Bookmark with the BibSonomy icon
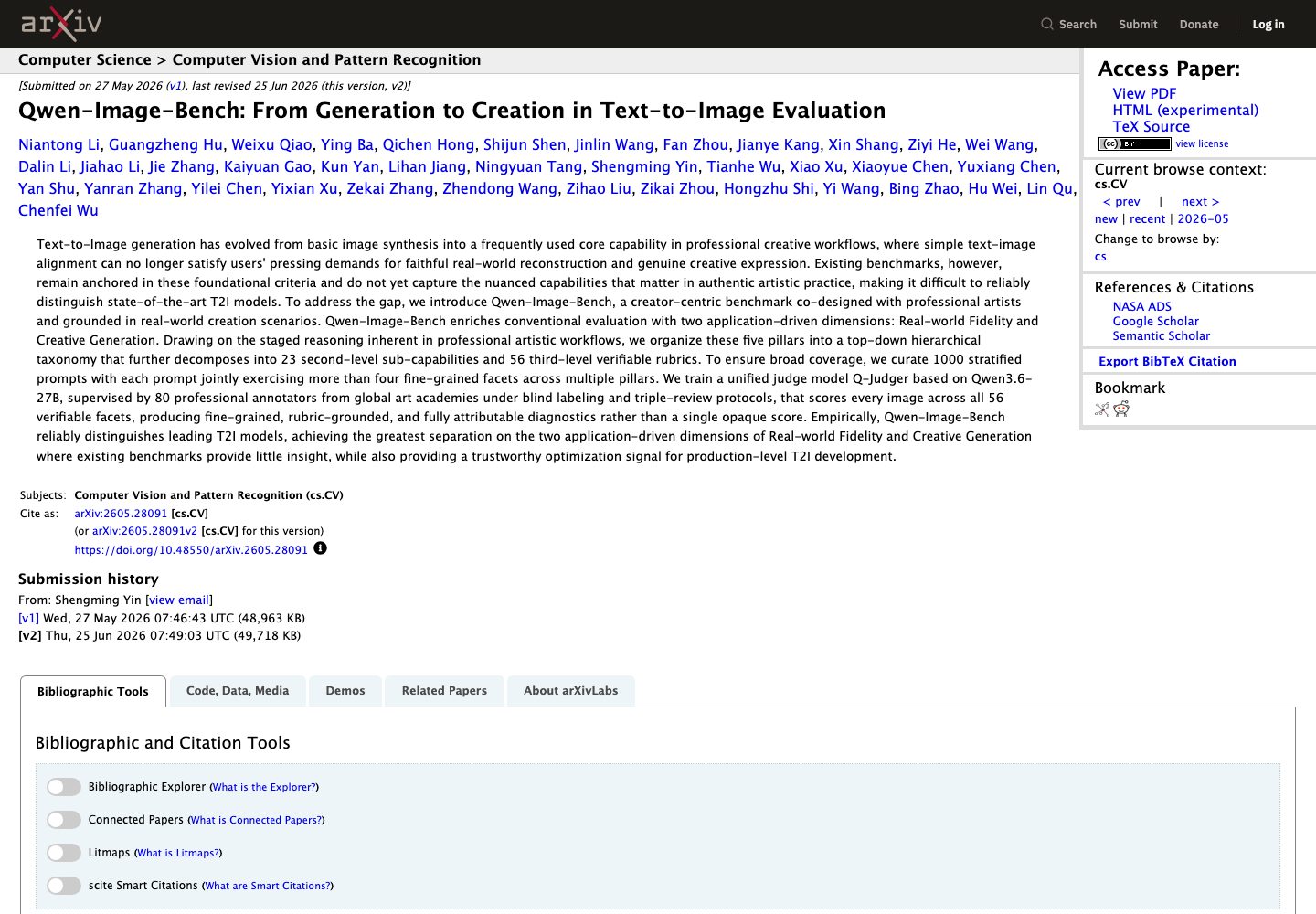This screenshot has height=914, width=1316. point(1102,409)
